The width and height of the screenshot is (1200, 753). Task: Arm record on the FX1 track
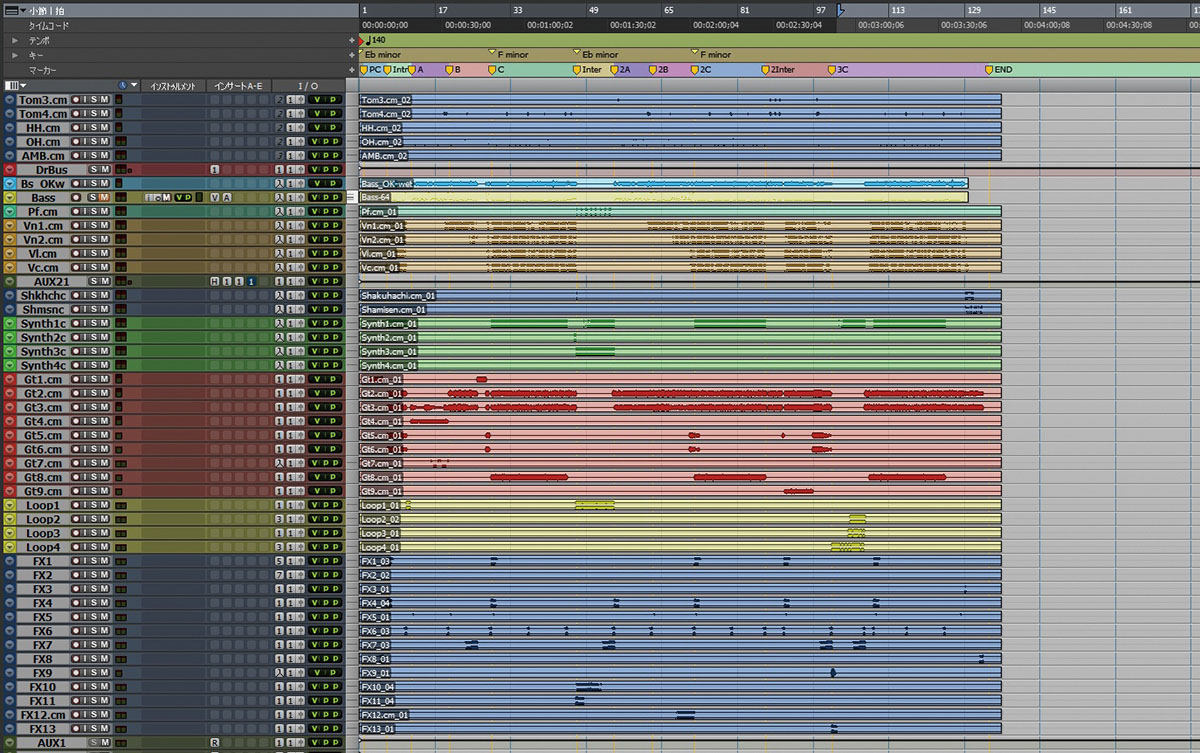tap(76, 562)
